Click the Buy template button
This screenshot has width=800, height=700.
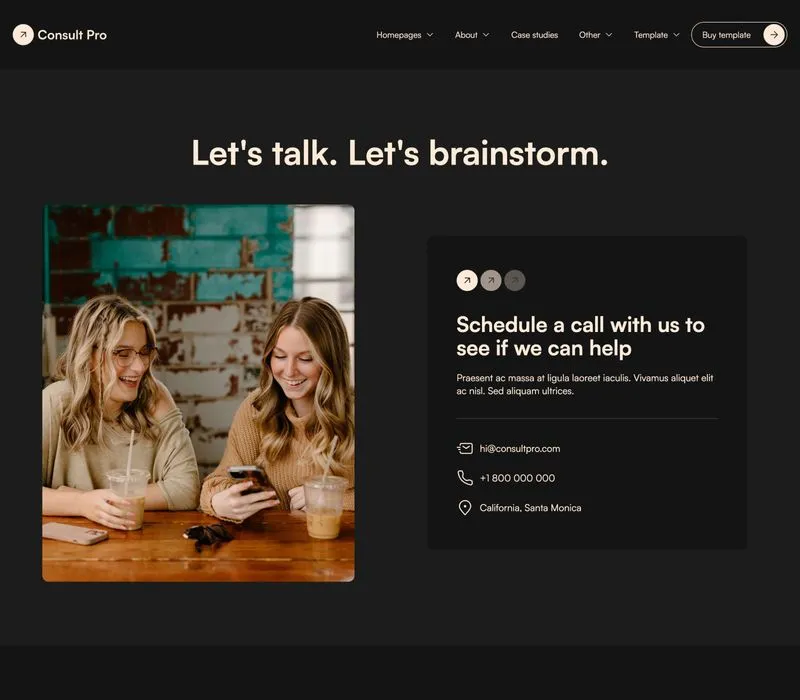coord(739,35)
